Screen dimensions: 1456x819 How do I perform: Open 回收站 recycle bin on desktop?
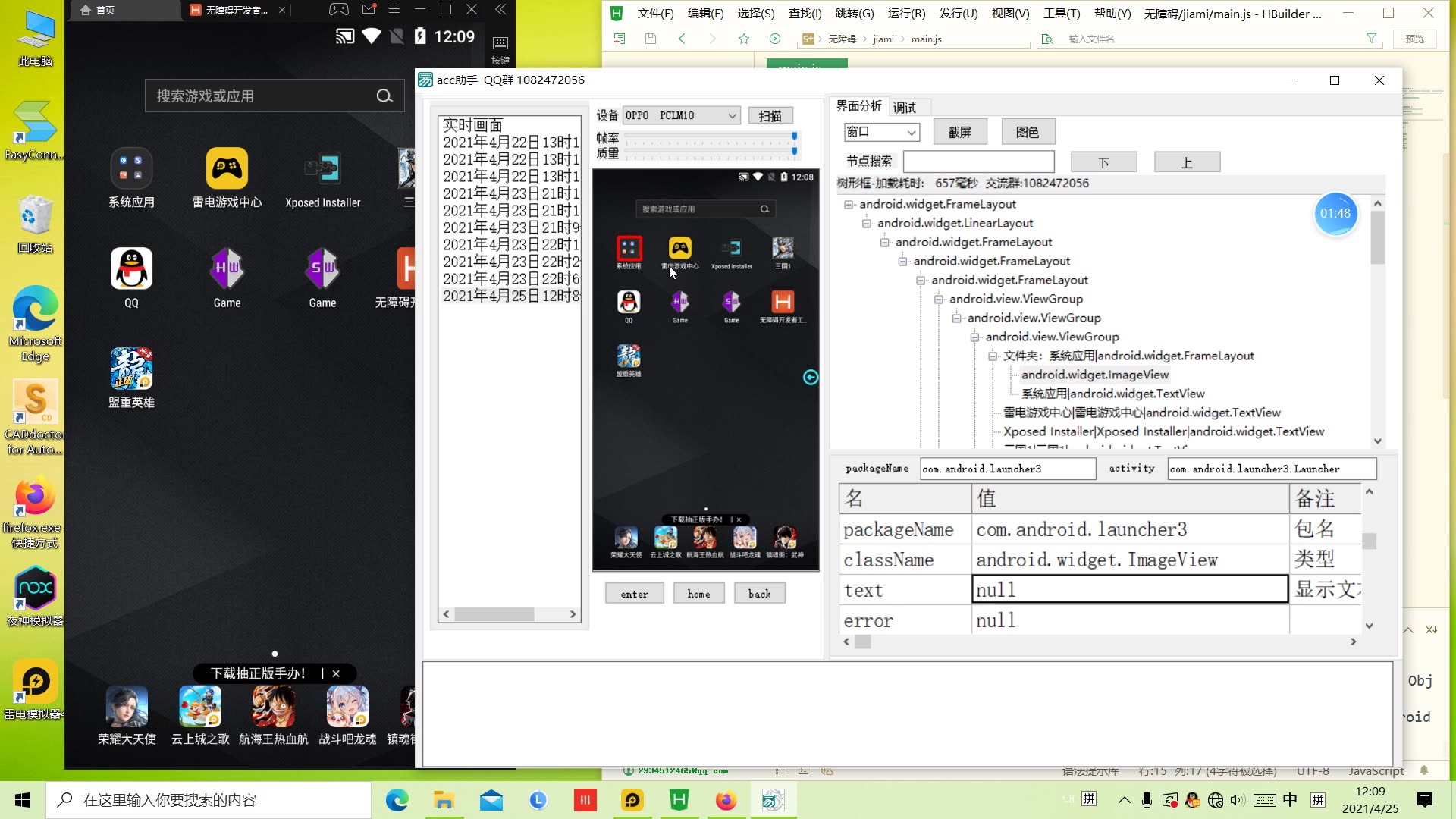pyautogui.click(x=35, y=224)
